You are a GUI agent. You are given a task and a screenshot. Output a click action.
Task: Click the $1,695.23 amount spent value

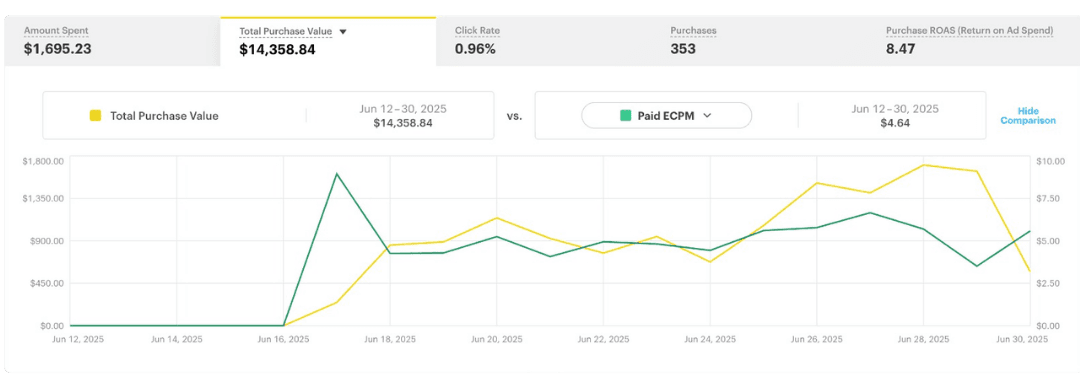coord(58,49)
